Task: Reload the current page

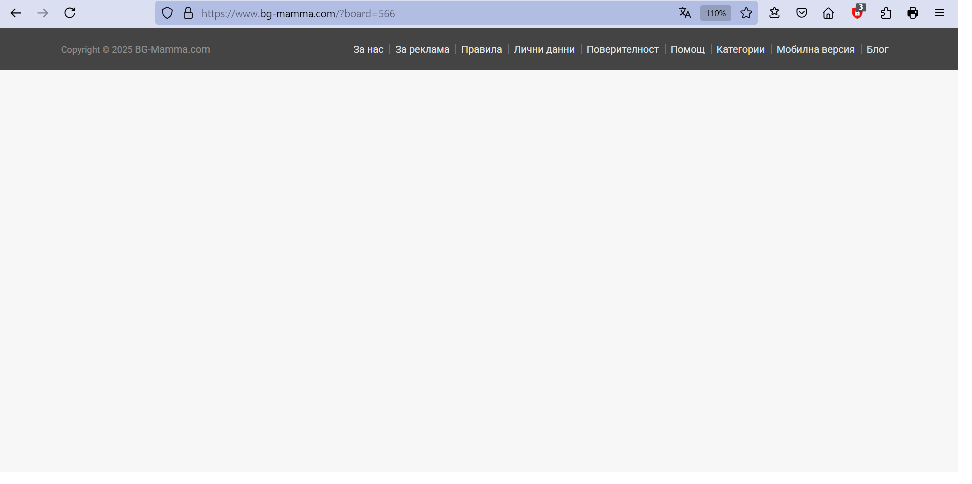Action: tap(70, 13)
